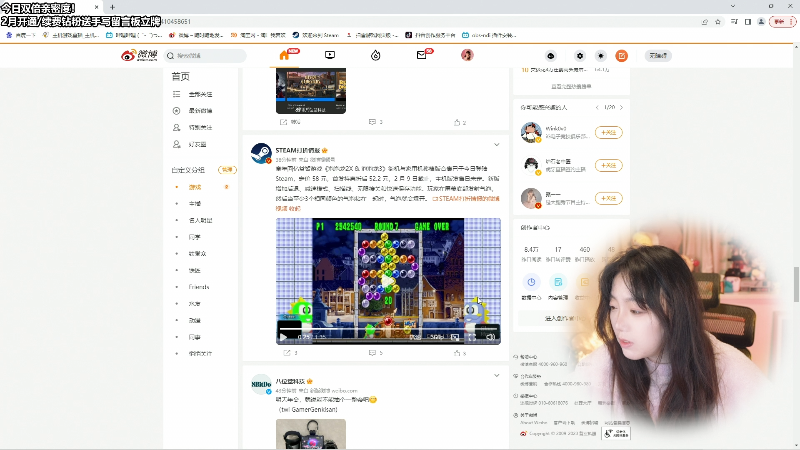Screen dimensions: 800x450
Task: Select the highlighted orange 游戏 group
Action: pyautogui.click(x=195, y=187)
